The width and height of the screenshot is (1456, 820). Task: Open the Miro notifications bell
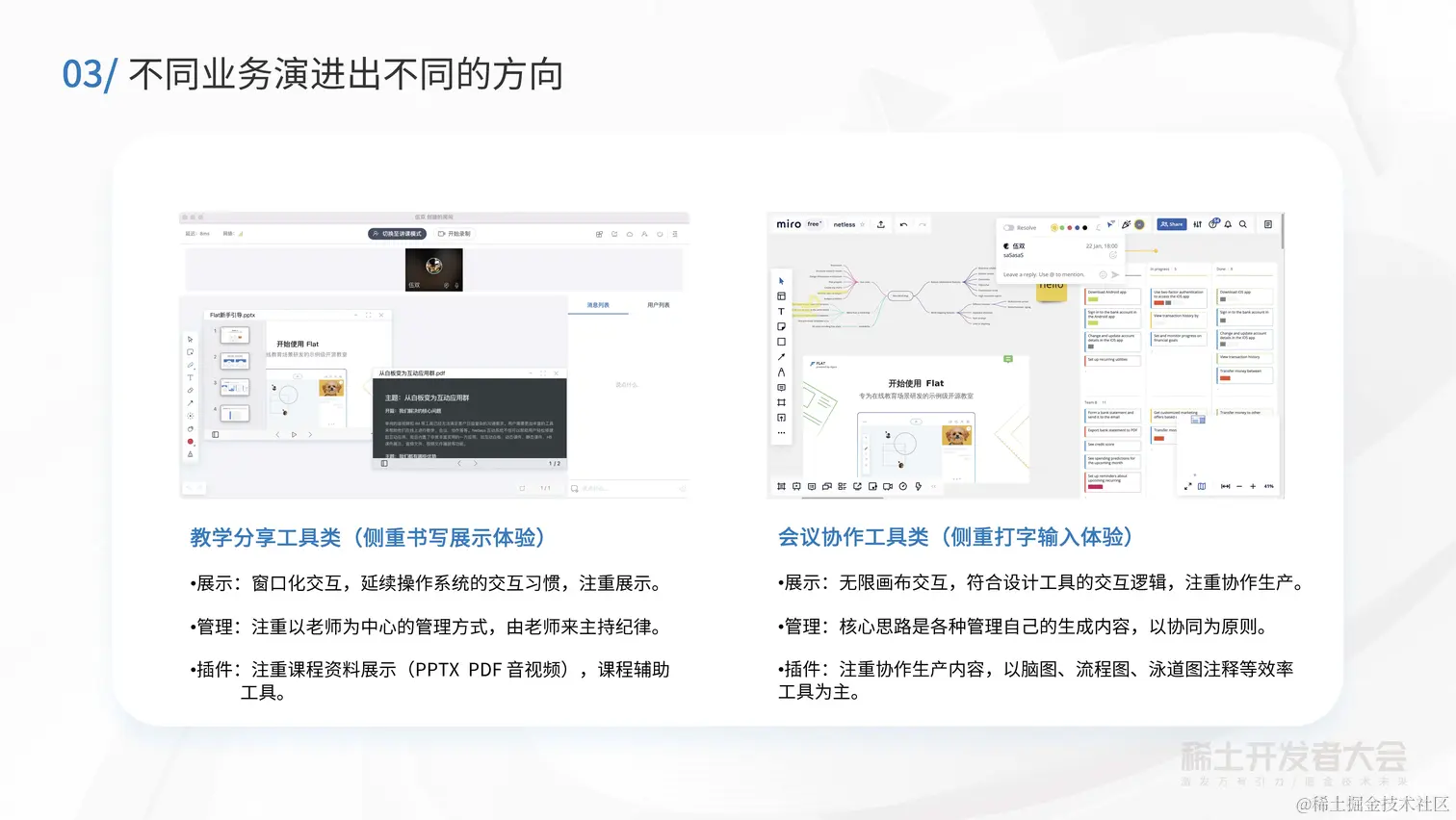coord(1228,224)
